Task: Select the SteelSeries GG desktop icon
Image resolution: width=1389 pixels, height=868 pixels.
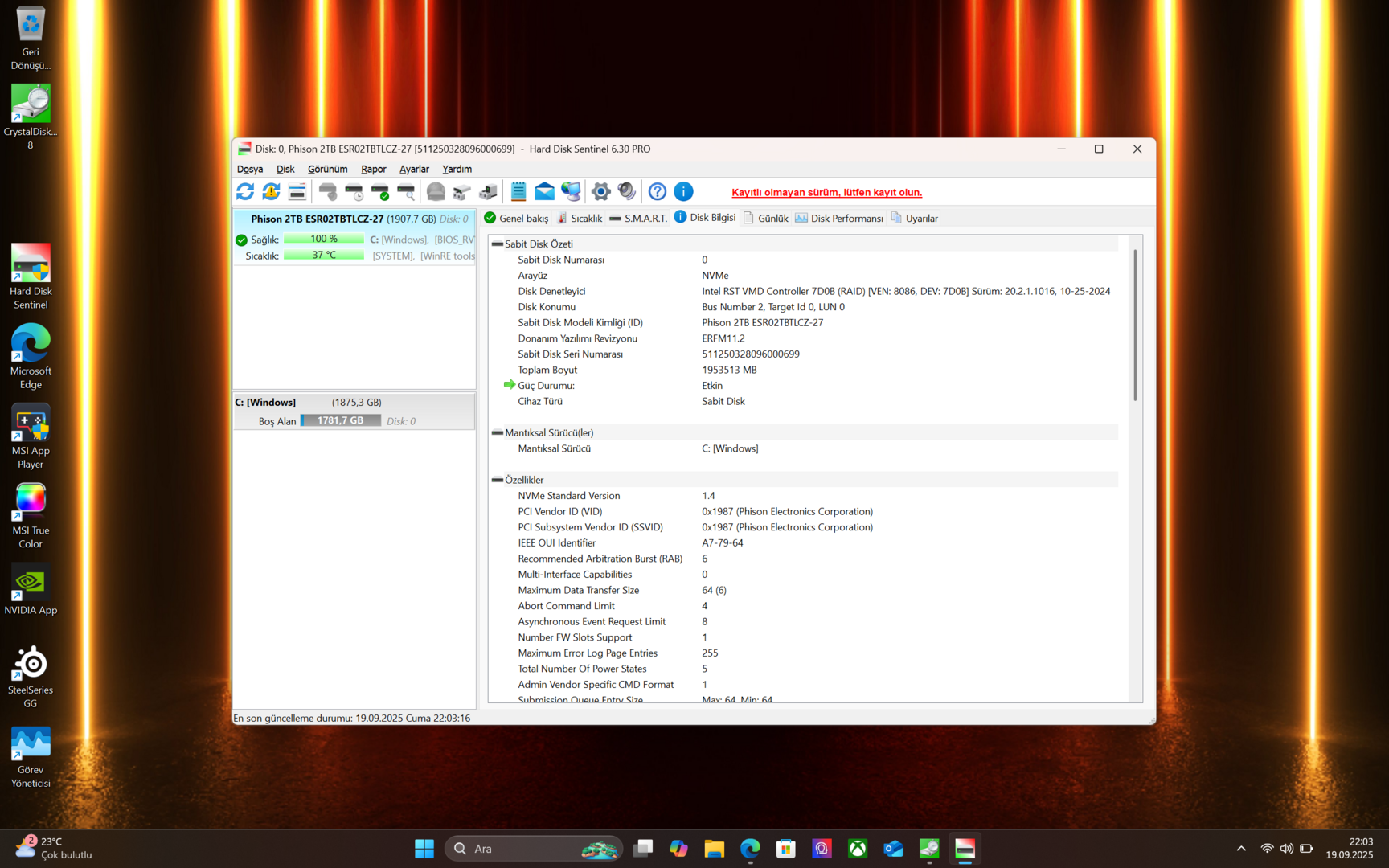Action: click(31, 676)
